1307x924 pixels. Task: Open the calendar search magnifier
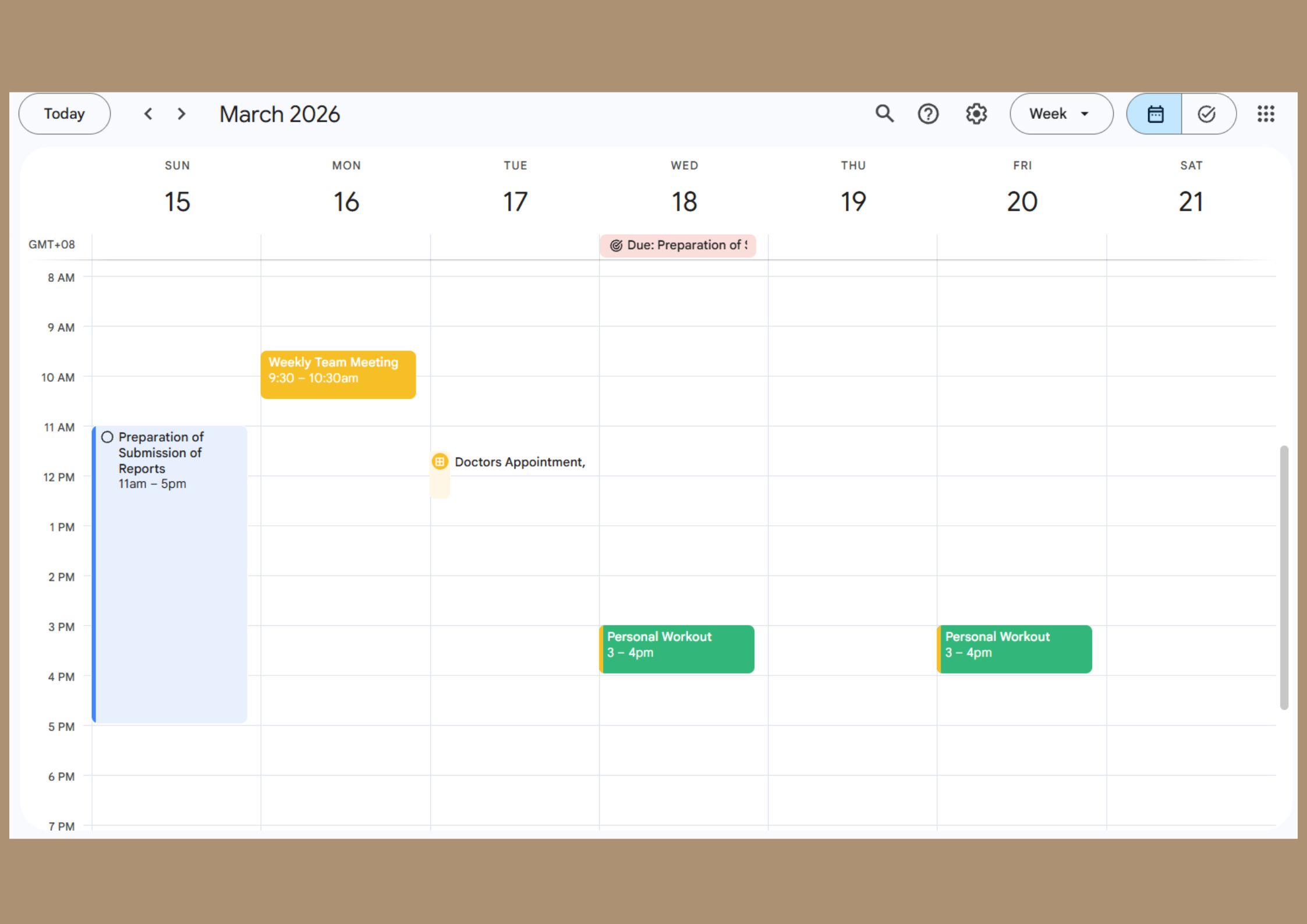click(x=884, y=114)
